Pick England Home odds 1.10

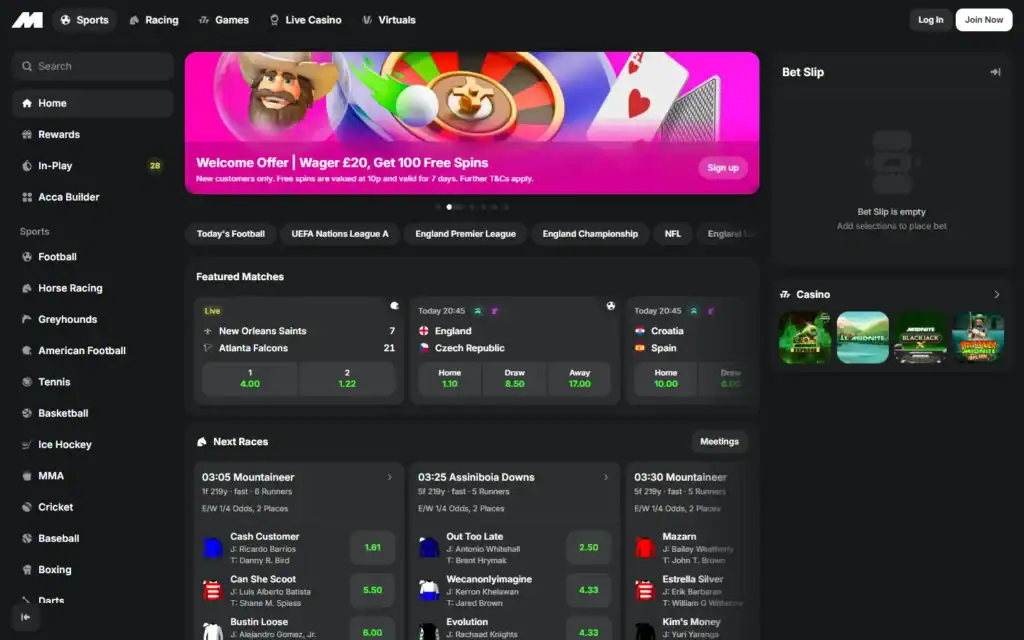[x=449, y=379]
